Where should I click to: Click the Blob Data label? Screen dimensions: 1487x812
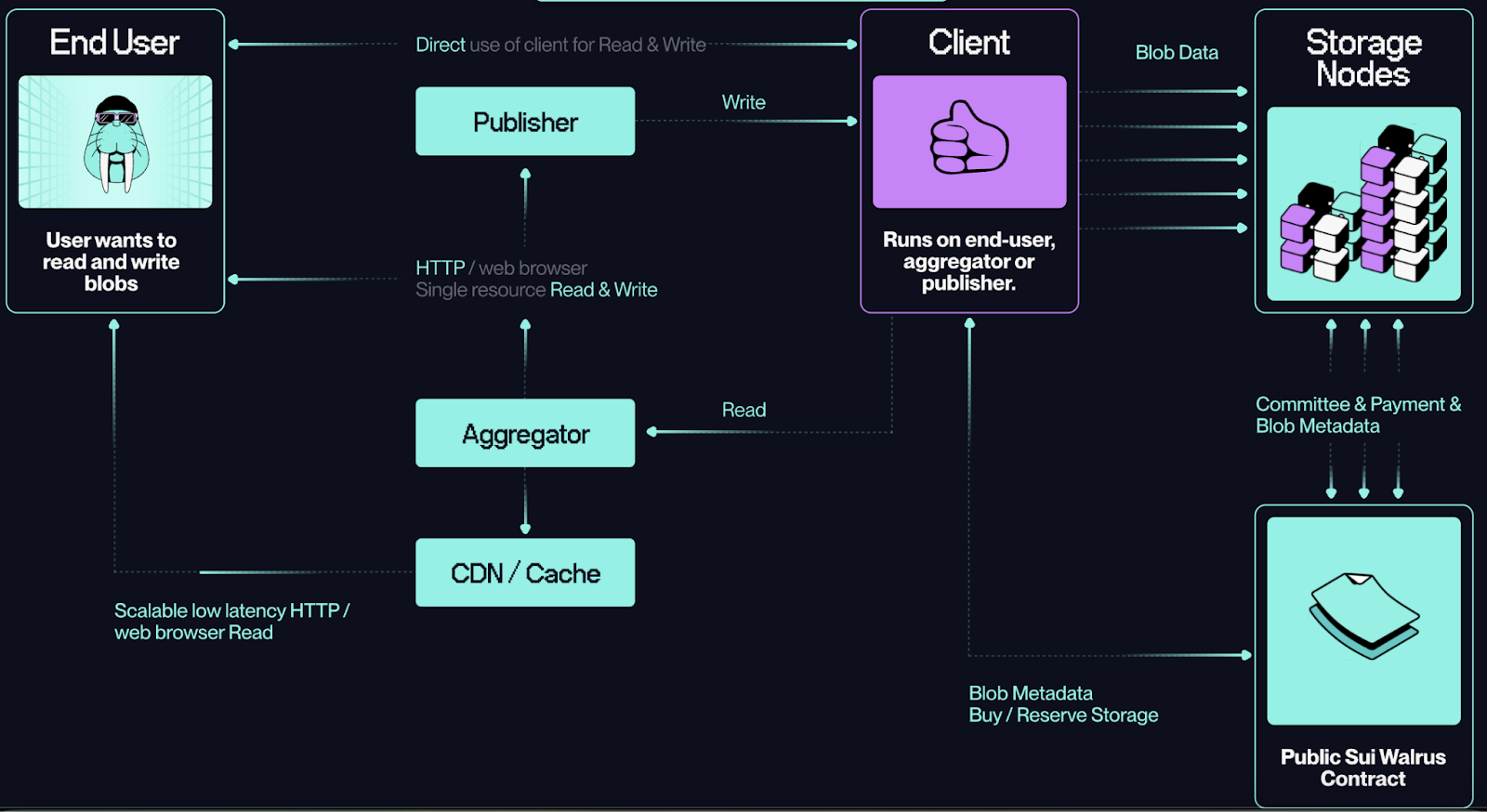click(1177, 53)
